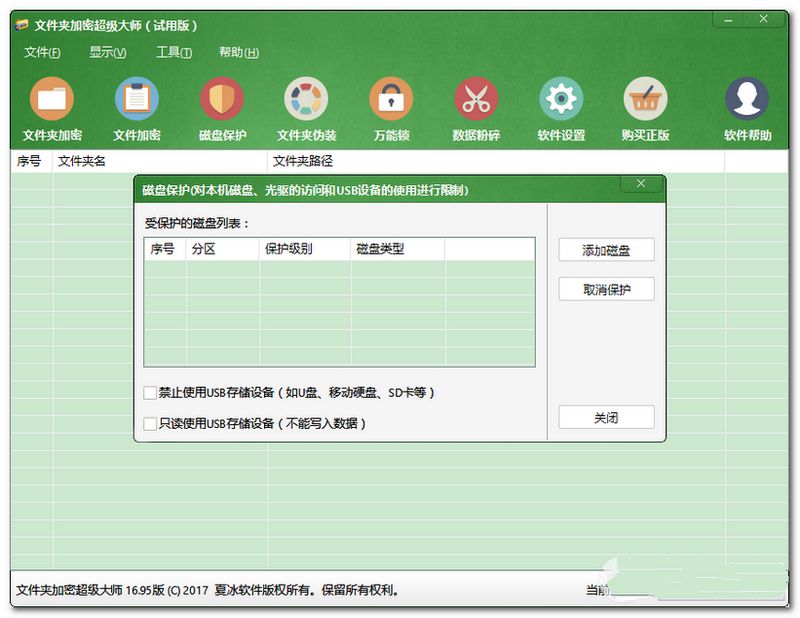
Task: Enable 禁止使用USB存储设备 checkbox
Action: (x=150, y=393)
